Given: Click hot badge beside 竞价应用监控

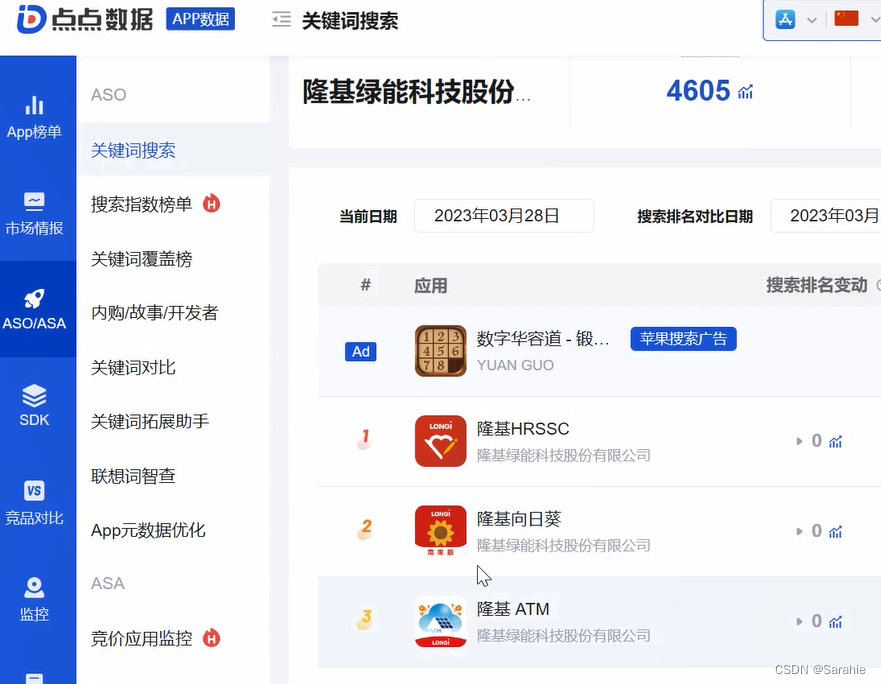Looking at the screenshot, I should [212, 638].
